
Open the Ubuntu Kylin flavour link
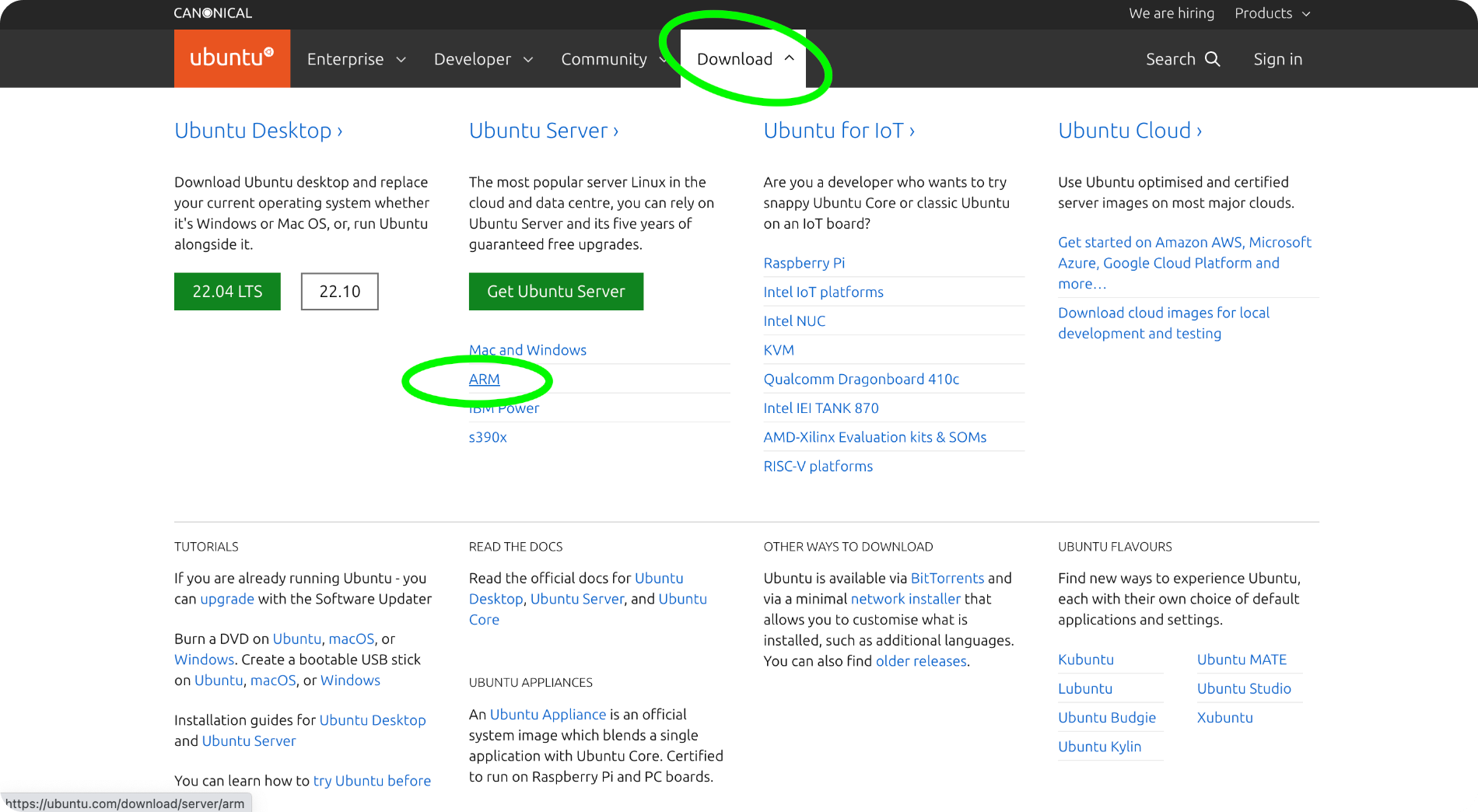(x=1100, y=747)
